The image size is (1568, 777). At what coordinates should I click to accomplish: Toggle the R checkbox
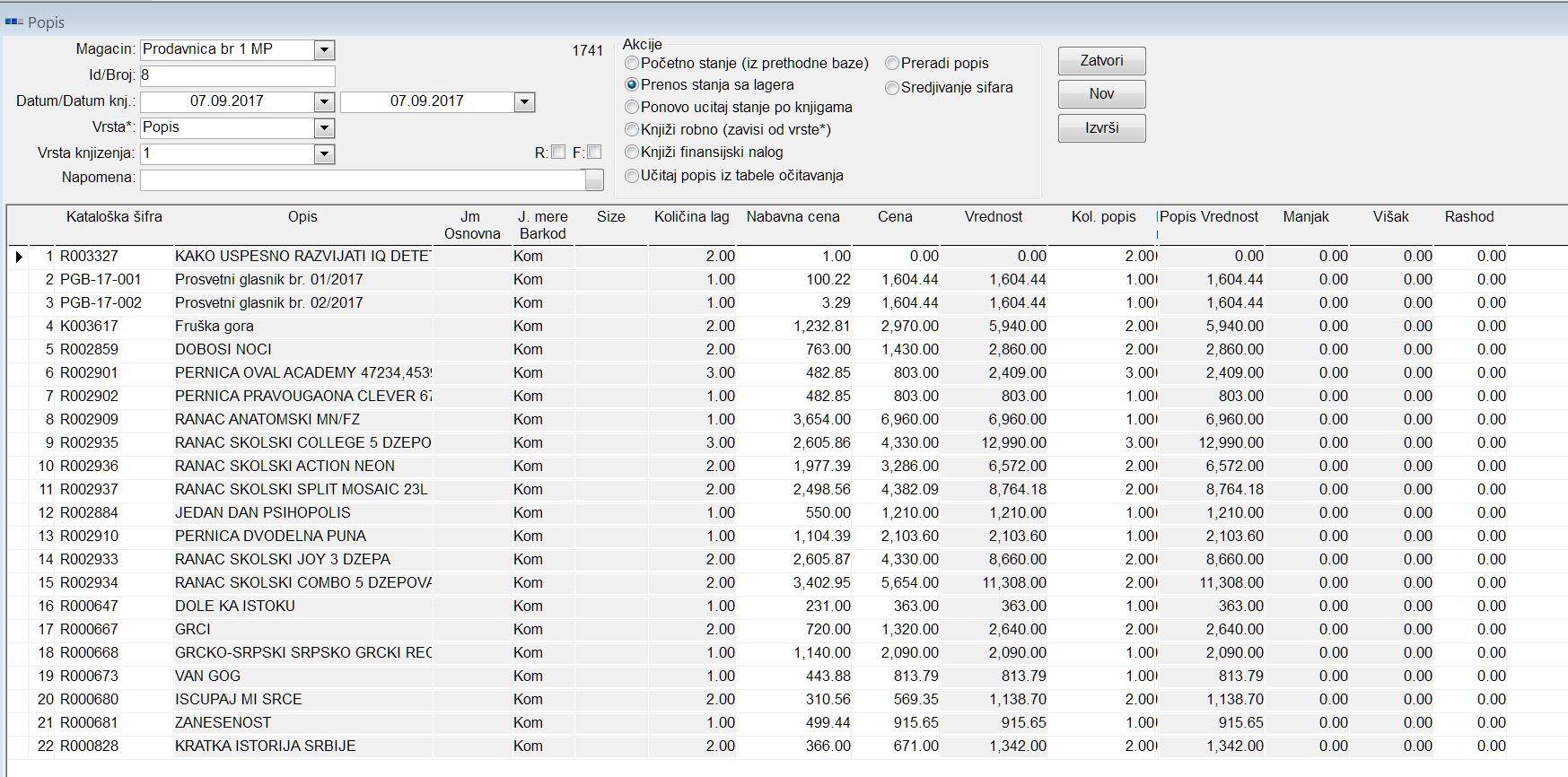pos(558,153)
